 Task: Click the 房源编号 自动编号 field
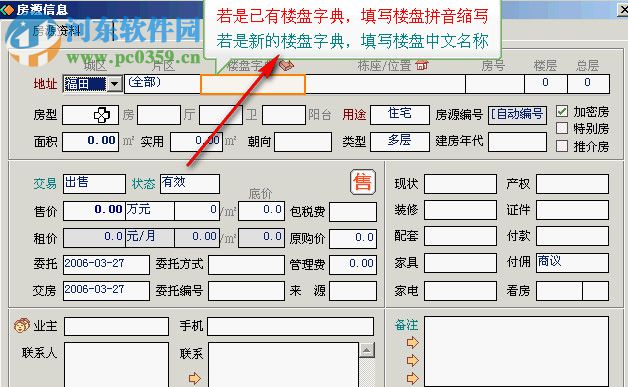(517, 115)
